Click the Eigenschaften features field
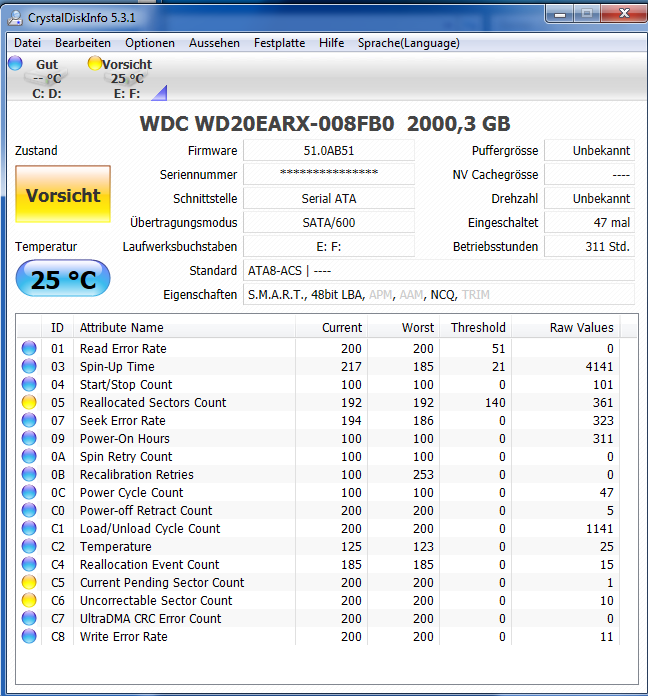This screenshot has height=696, width=648. (x=439, y=294)
